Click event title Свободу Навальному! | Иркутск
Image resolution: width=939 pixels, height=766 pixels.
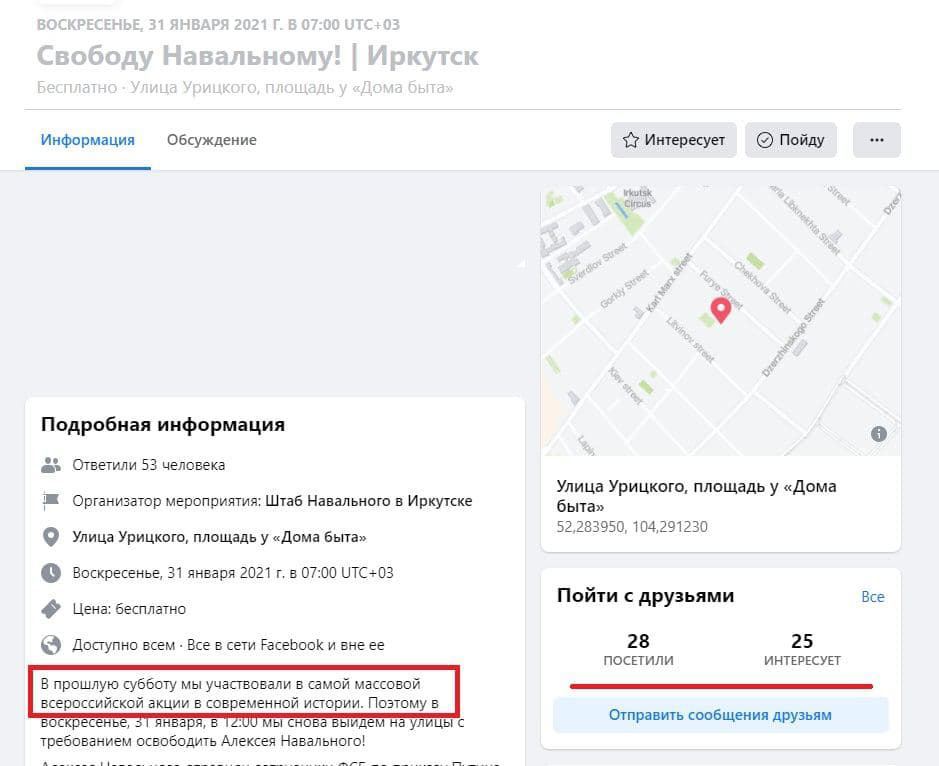point(258,56)
